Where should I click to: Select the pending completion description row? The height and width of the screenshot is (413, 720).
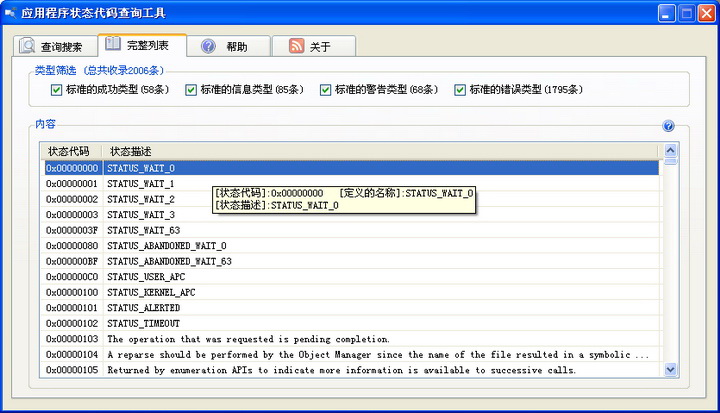[351, 339]
